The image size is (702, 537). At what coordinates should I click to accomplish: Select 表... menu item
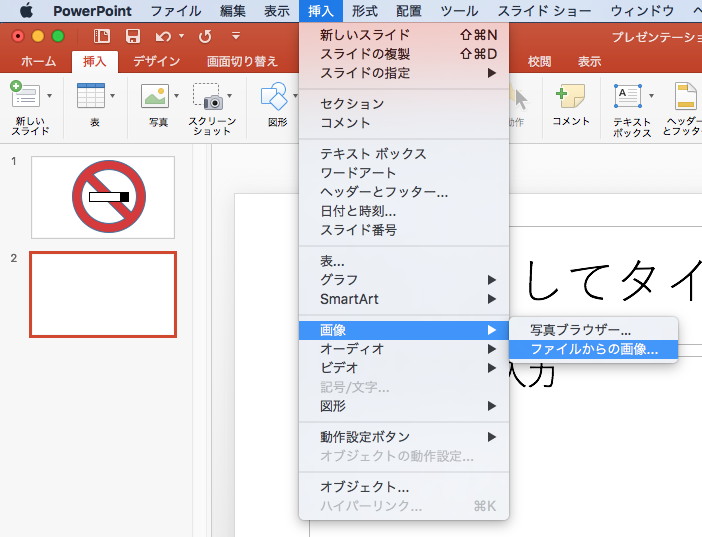coord(404,261)
